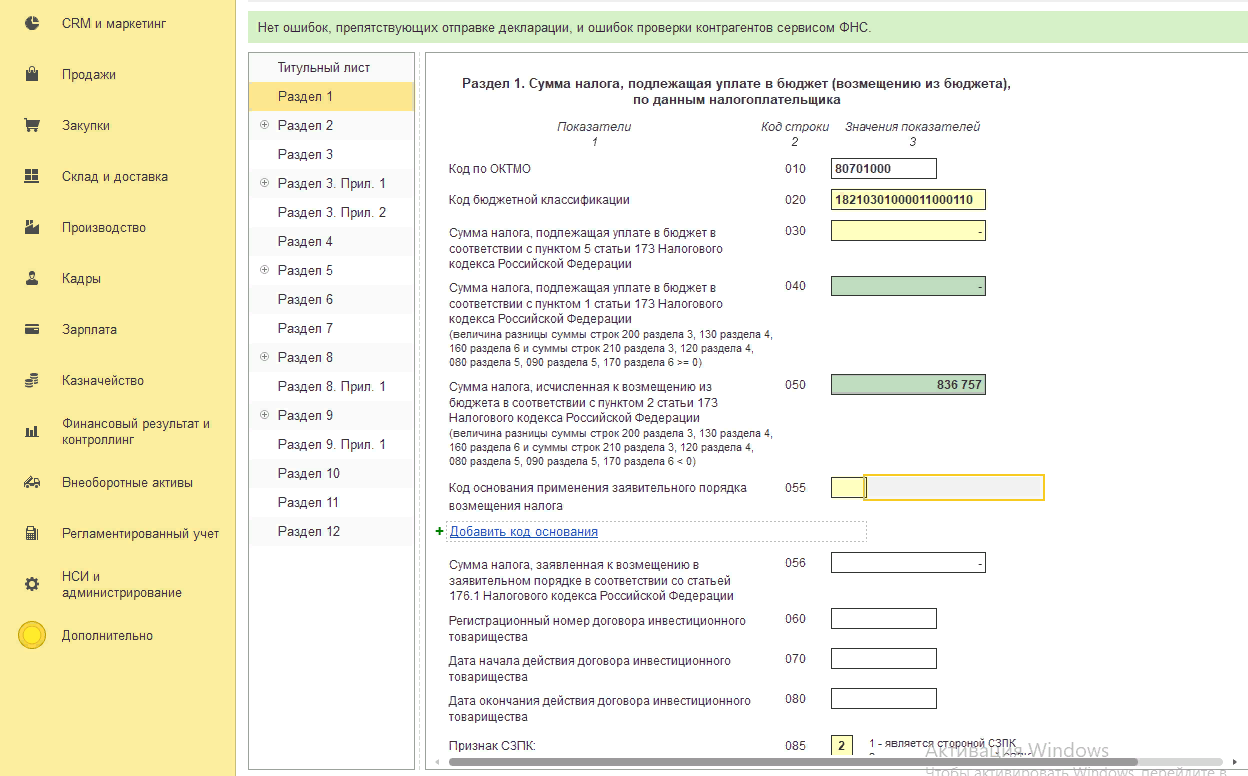Image resolution: width=1248 pixels, height=776 pixels.
Task: Click the green no-errors notification bar
Action: [x=748, y=28]
